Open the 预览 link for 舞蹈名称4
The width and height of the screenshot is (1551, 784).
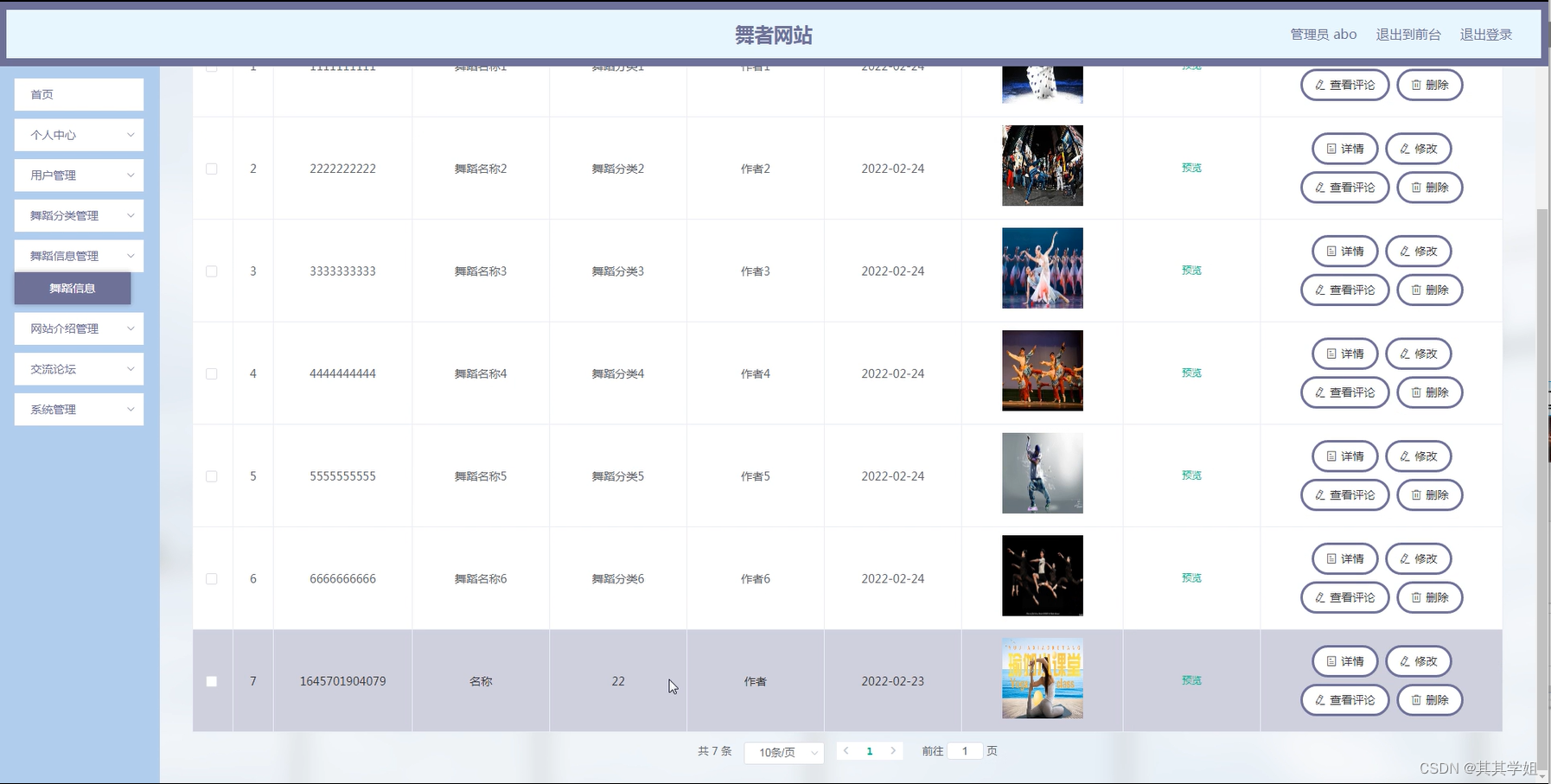coord(1191,373)
